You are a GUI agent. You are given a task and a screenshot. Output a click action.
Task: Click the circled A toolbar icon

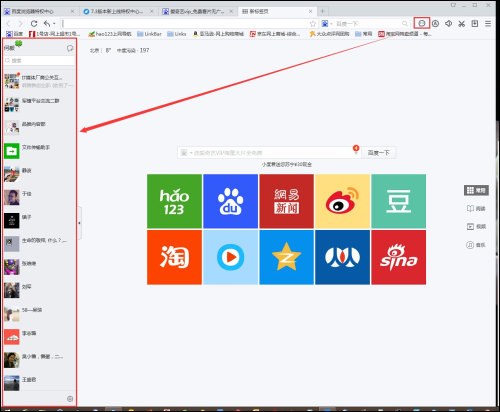(x=435, y=23)
